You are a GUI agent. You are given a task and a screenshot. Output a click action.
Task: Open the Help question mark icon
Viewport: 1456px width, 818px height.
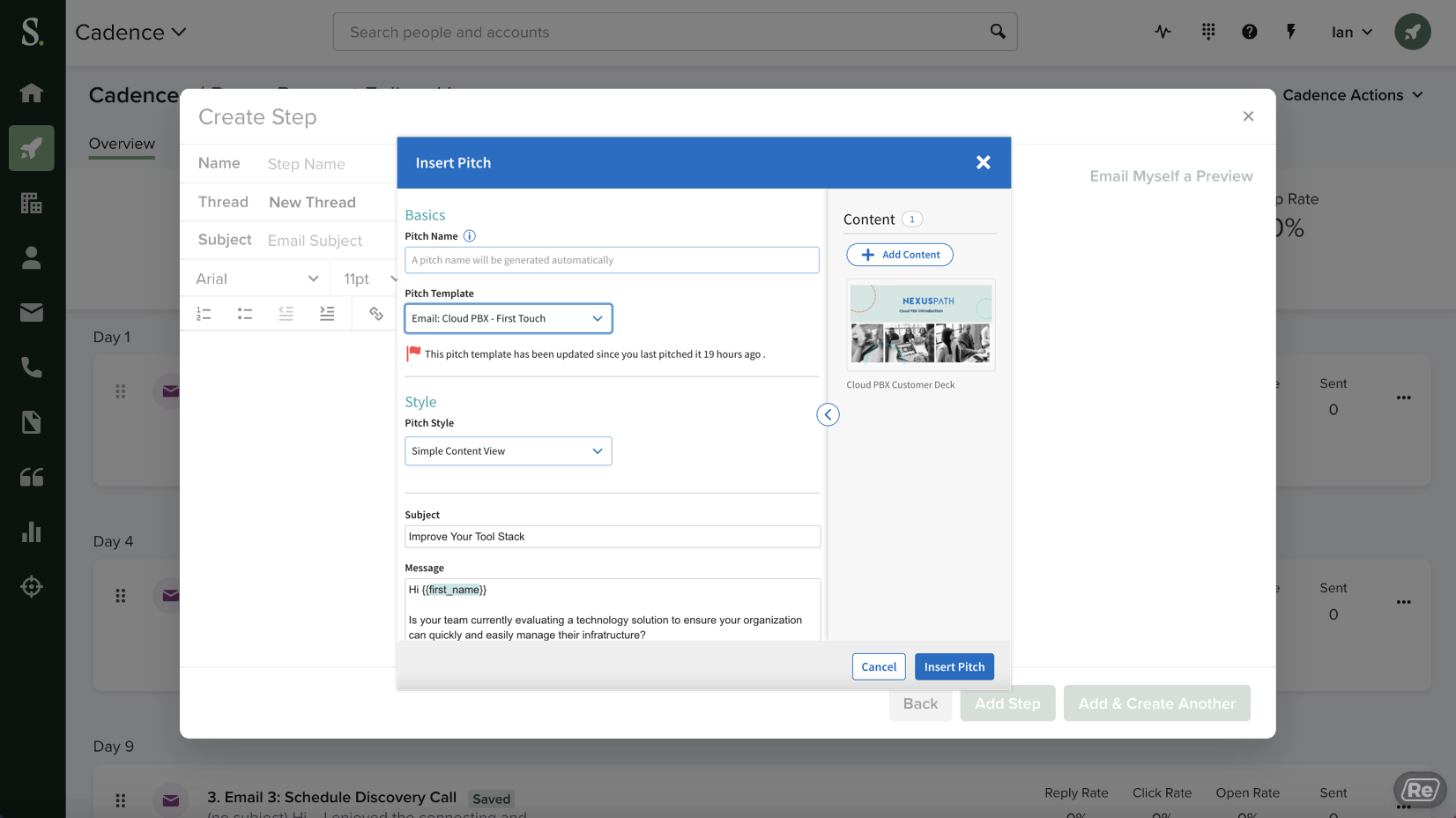(x=1249, y=32)
